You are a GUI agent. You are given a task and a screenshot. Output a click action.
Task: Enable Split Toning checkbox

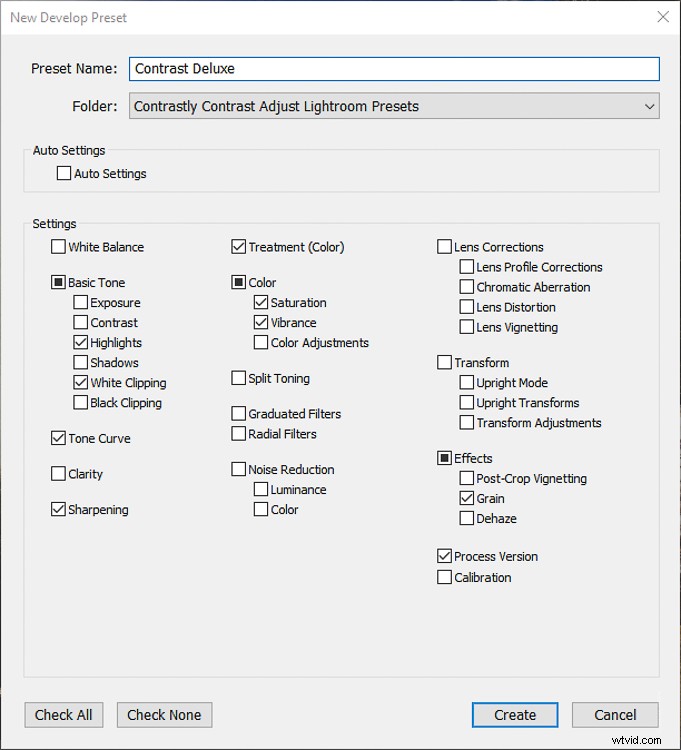click(238, 378)
